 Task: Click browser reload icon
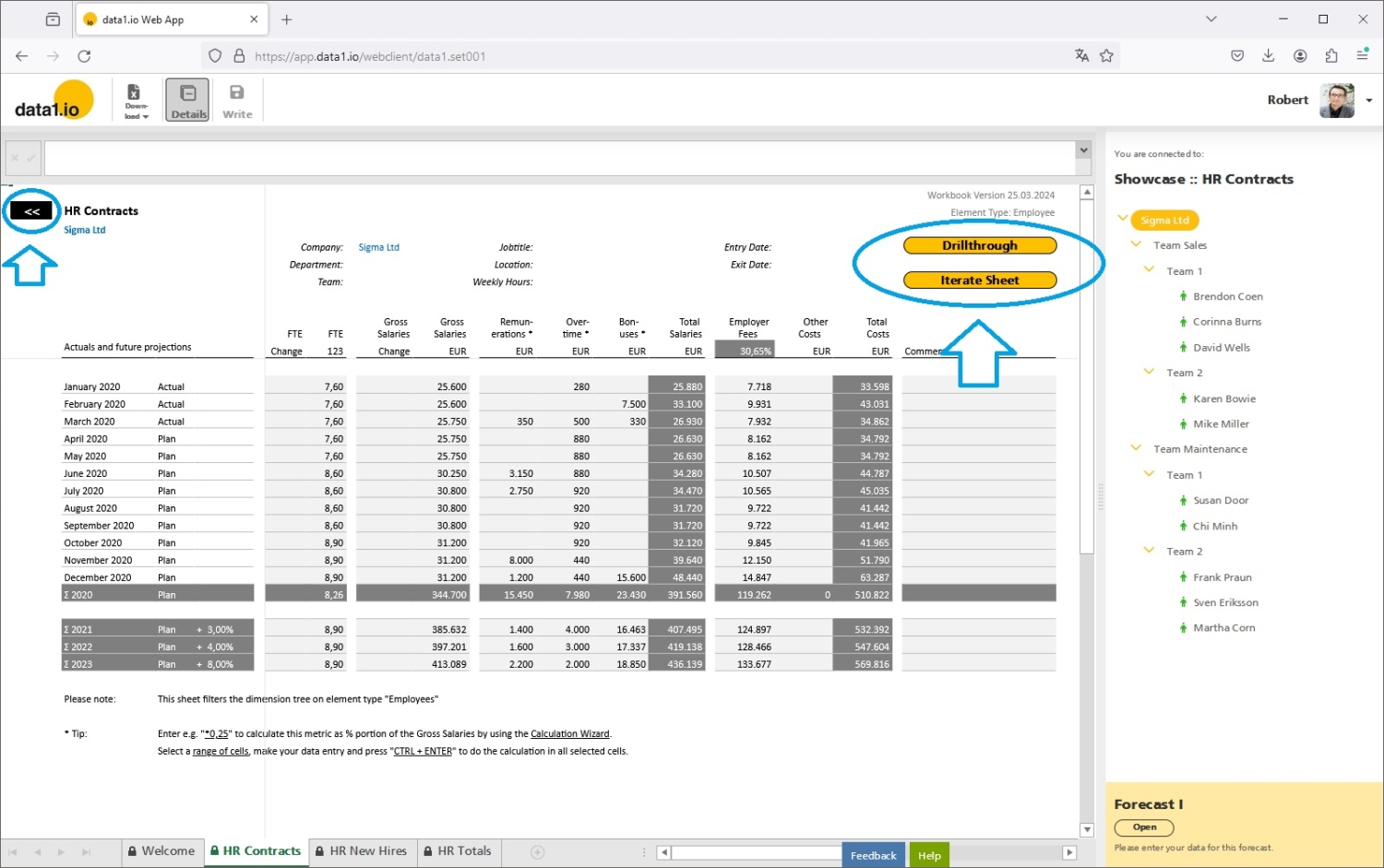(84, 56)
